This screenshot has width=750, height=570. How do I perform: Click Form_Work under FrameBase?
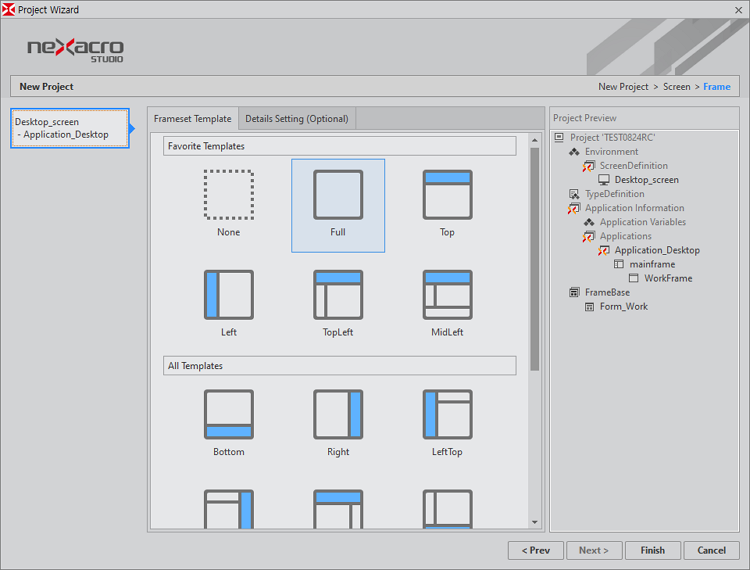(623, 306)
